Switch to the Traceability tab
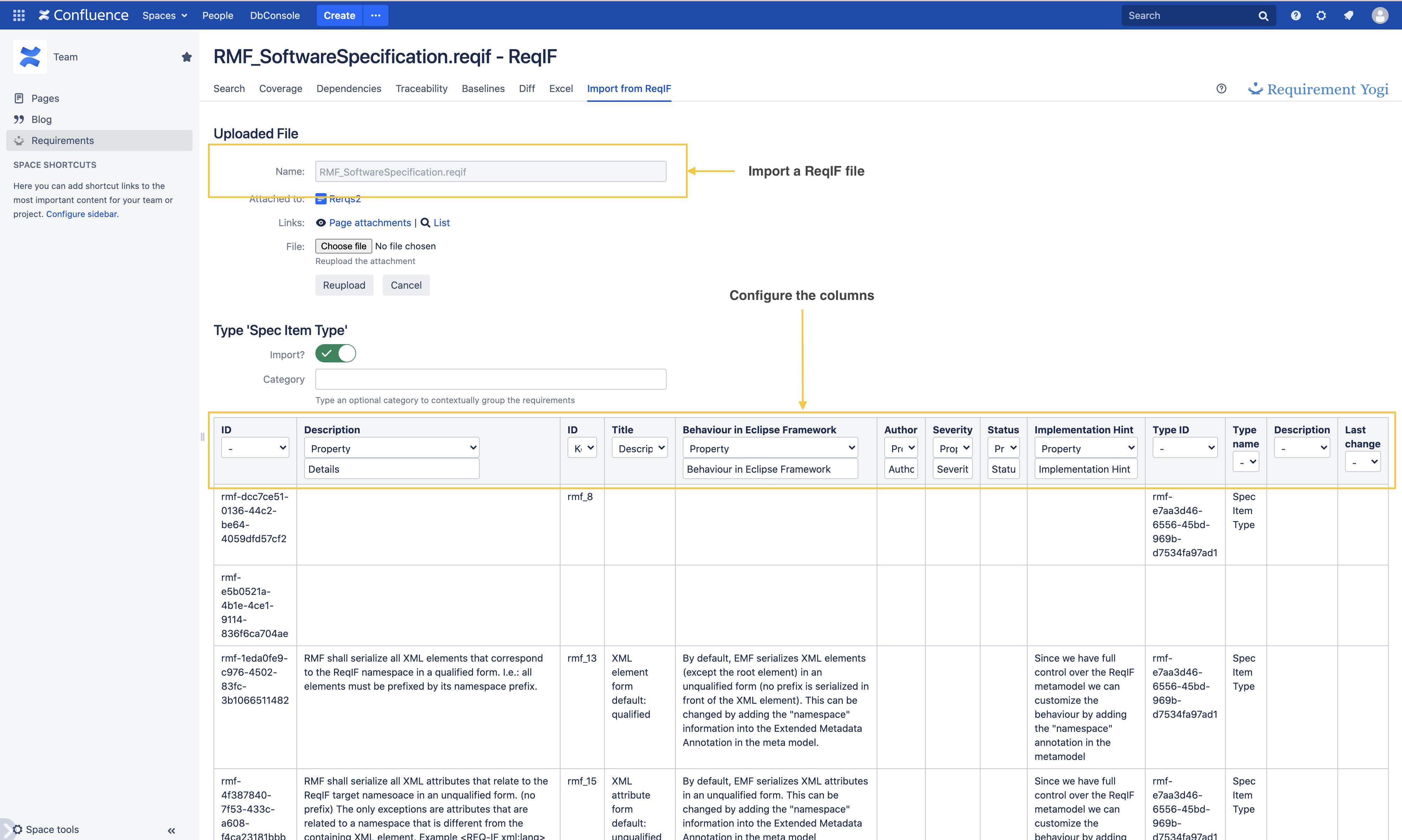The image size is (1402, 840). click(x=421, y=88)
